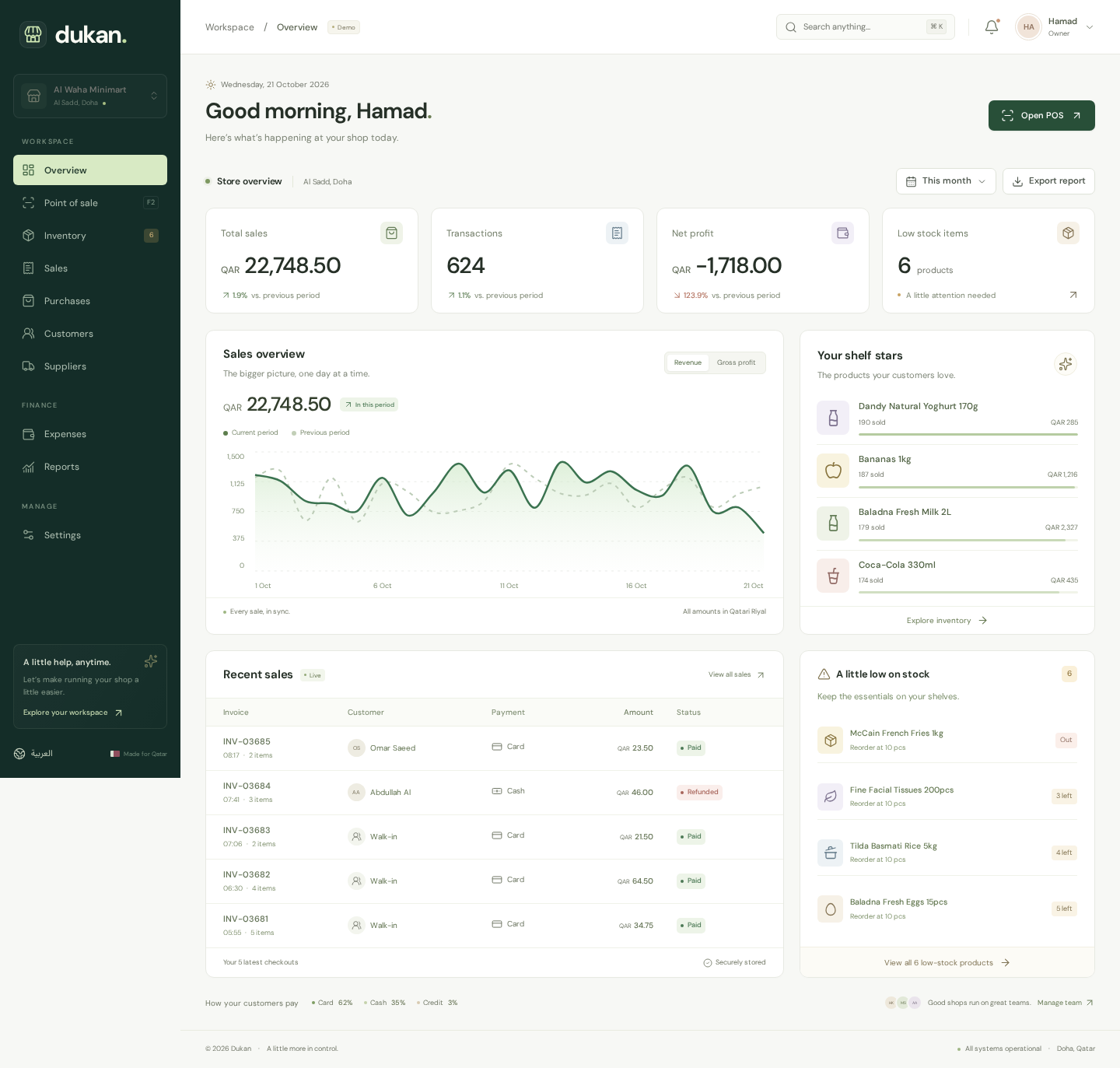The width and height of the screenshot is (1120, 1068).
Task: Focus the Search anything field
Action: [x=865, y=27]
